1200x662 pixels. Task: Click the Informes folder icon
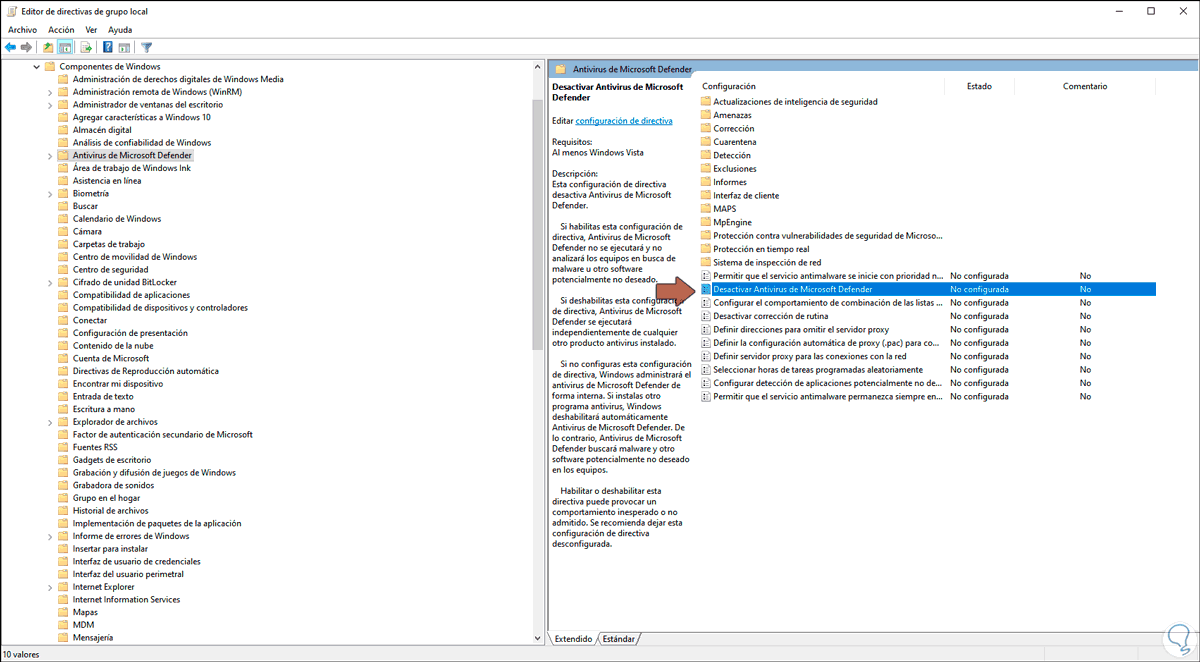click(706, 182)
